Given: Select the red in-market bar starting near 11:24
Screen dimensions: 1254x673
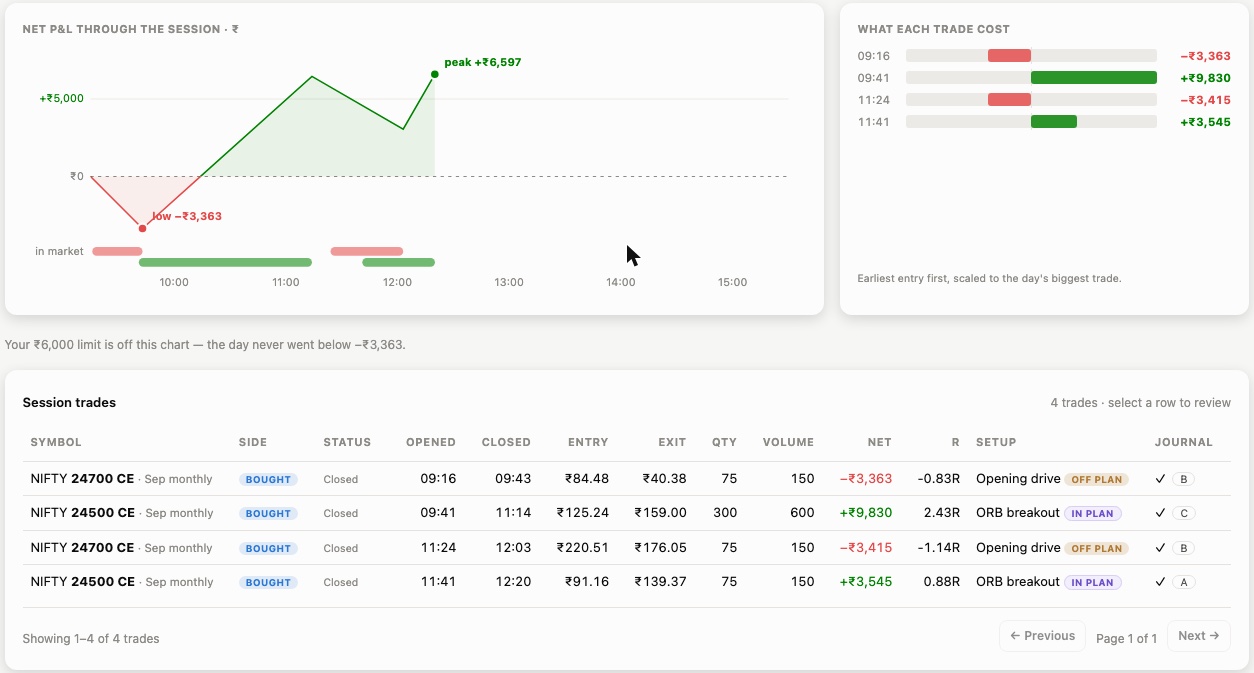Looking at the screenshot, I should tap(366, 251).
